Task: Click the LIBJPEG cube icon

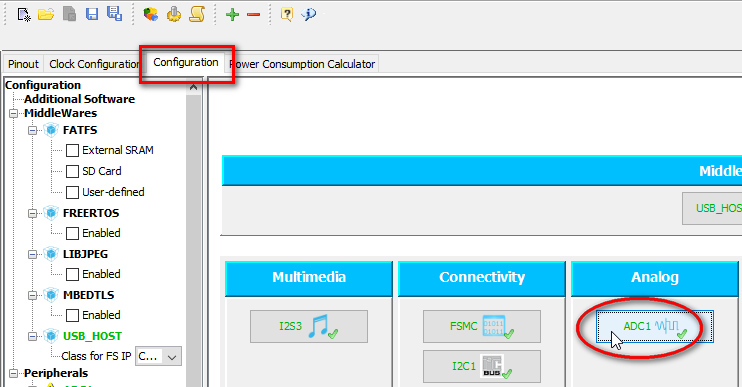Action: [x=51, y=254]
